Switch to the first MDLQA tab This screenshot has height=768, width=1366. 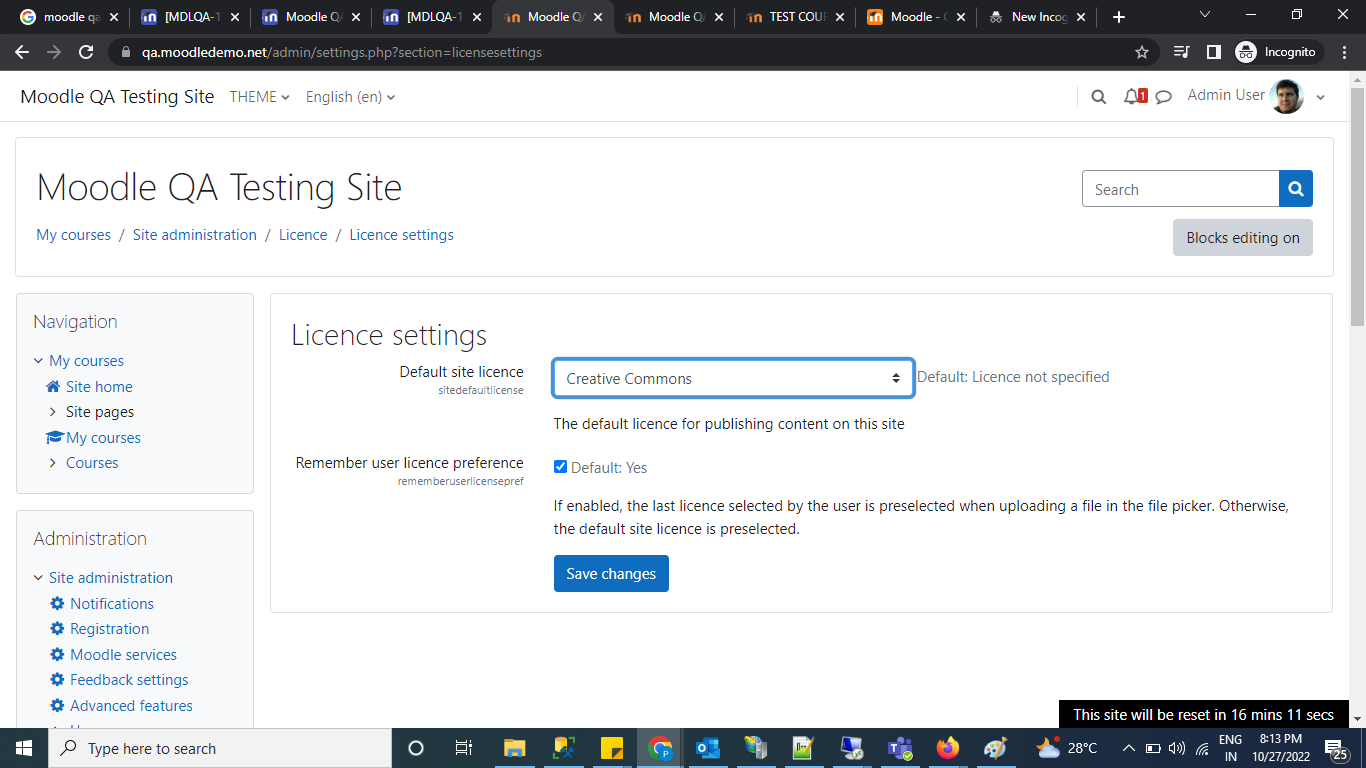tap(191, 17)
